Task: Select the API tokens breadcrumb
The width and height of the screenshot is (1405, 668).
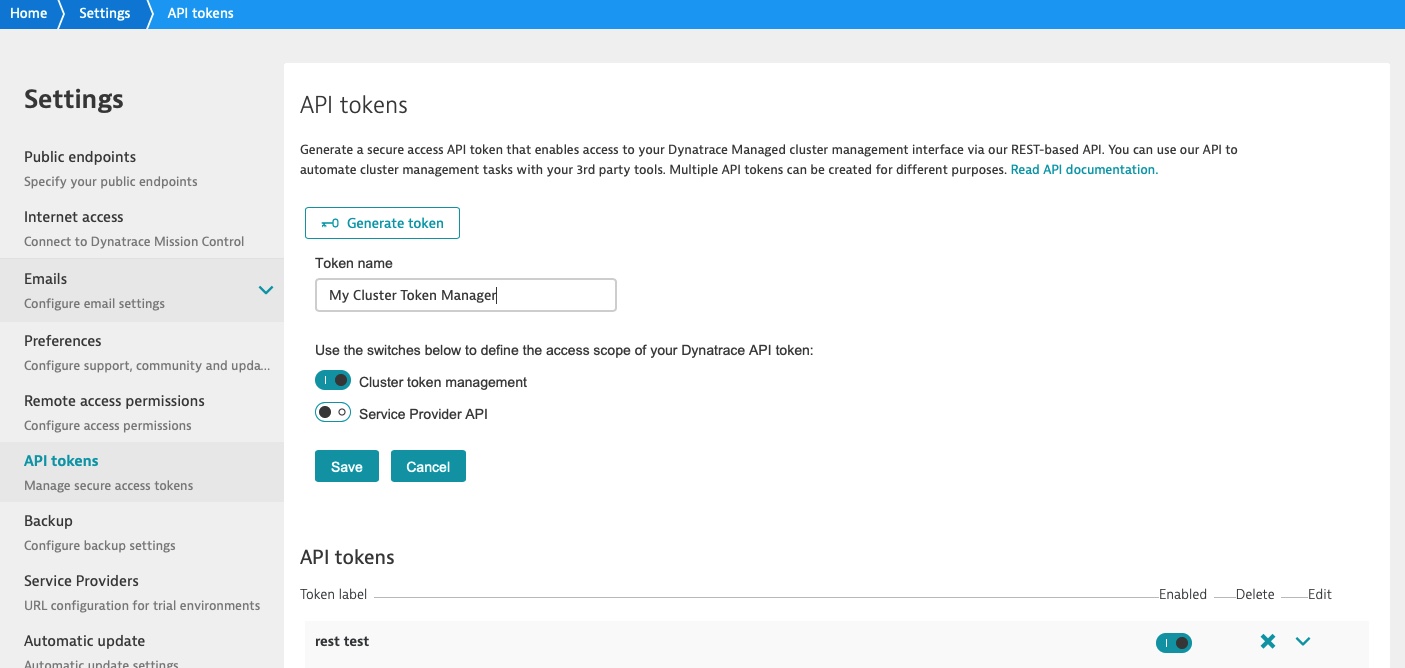Action: 201,13
